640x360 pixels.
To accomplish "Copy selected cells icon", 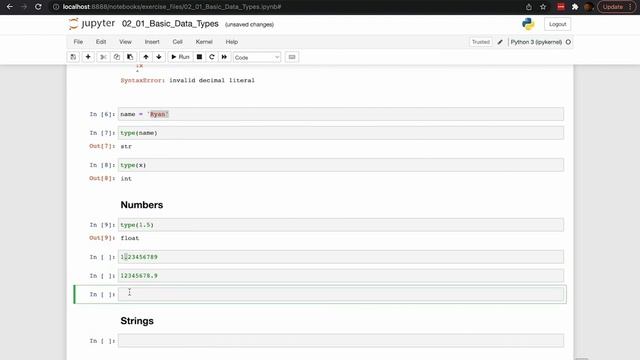I will (117, 57).
